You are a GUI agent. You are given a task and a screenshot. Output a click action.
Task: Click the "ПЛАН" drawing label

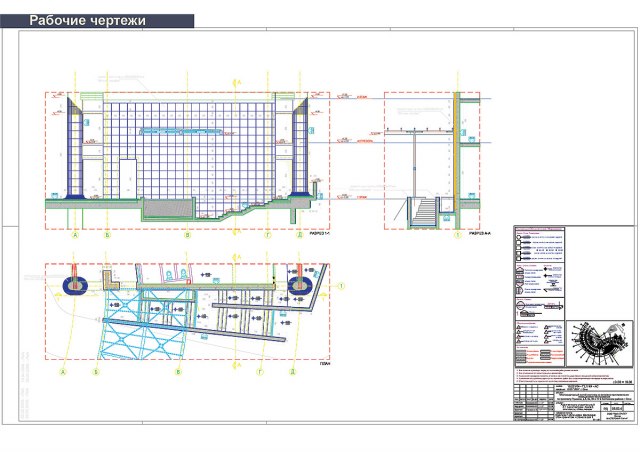coord(325,363)
